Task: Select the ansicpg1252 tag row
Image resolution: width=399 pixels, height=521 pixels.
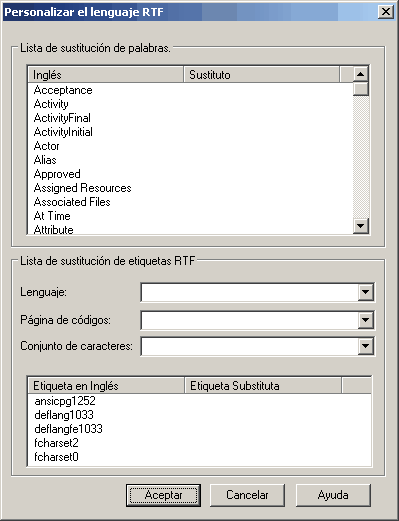Action: click(199, 401)
